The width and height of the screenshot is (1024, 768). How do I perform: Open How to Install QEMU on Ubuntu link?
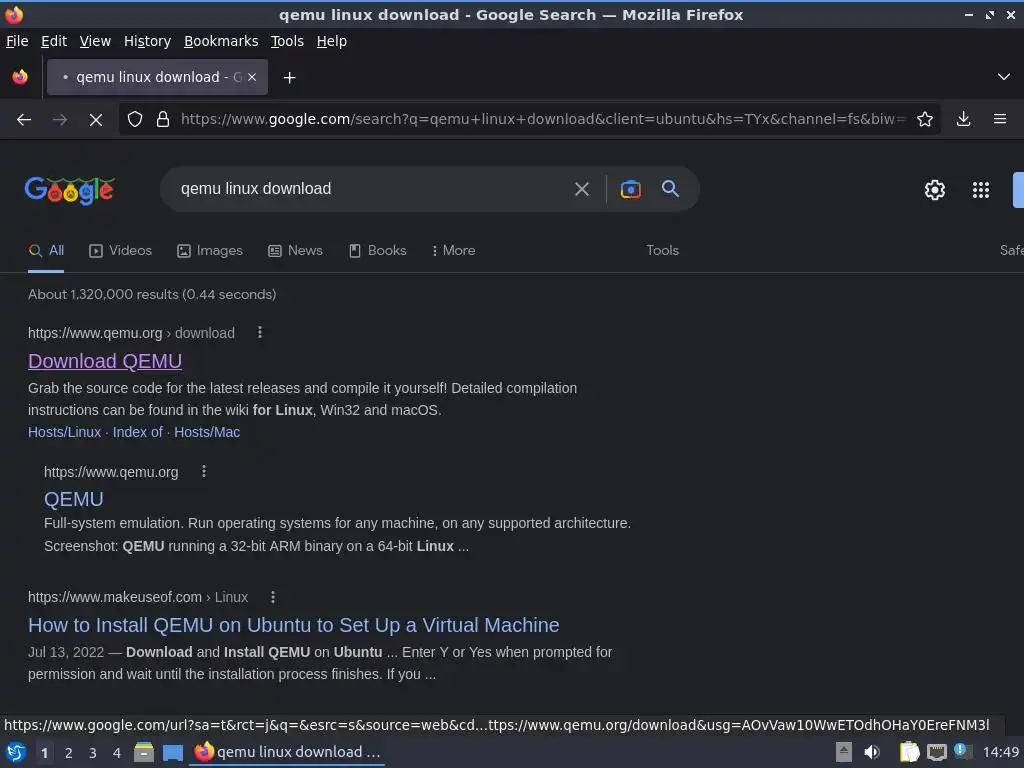coord(294,626)
